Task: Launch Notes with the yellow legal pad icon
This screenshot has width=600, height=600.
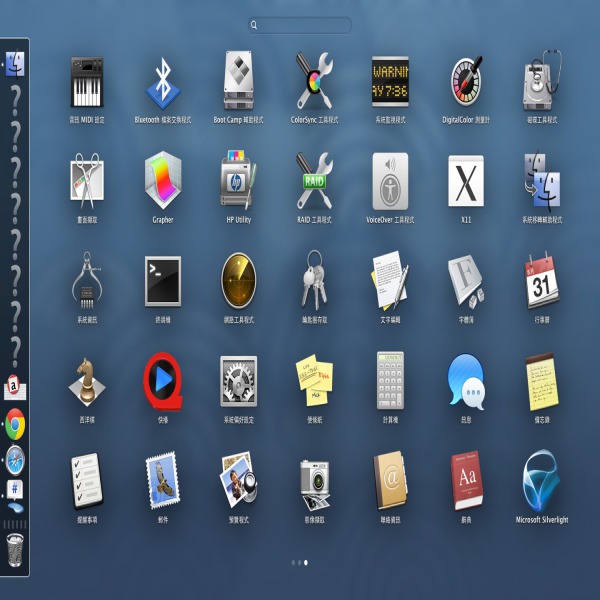Action: pyautogui.click(x=542, y=382)
